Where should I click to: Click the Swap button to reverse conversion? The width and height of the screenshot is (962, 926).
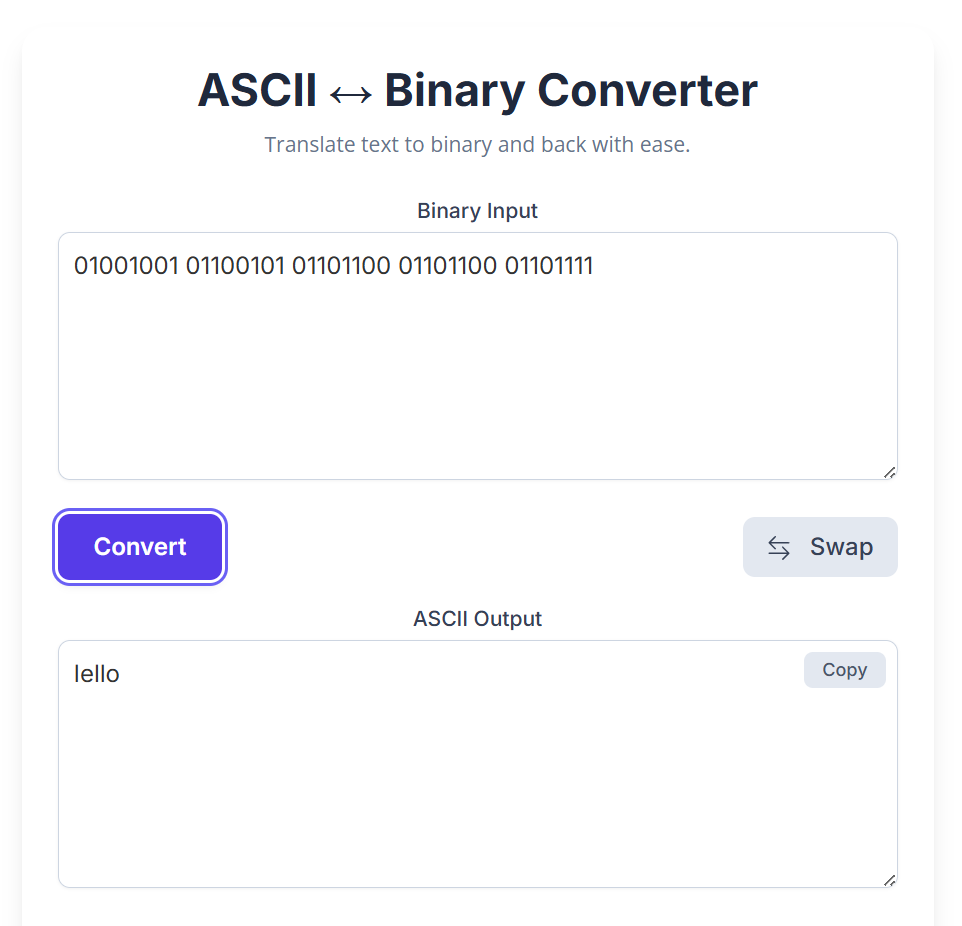(820, 546)
